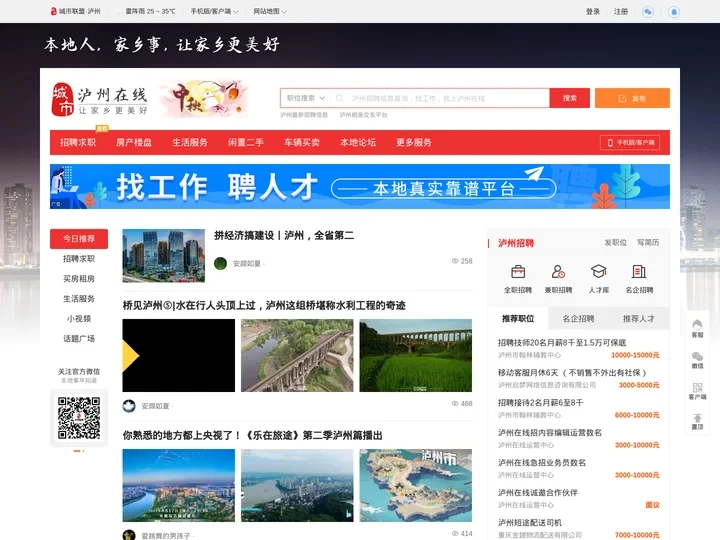Play the black video thumbnail with the yellow arrow

(x=179, y=355)
